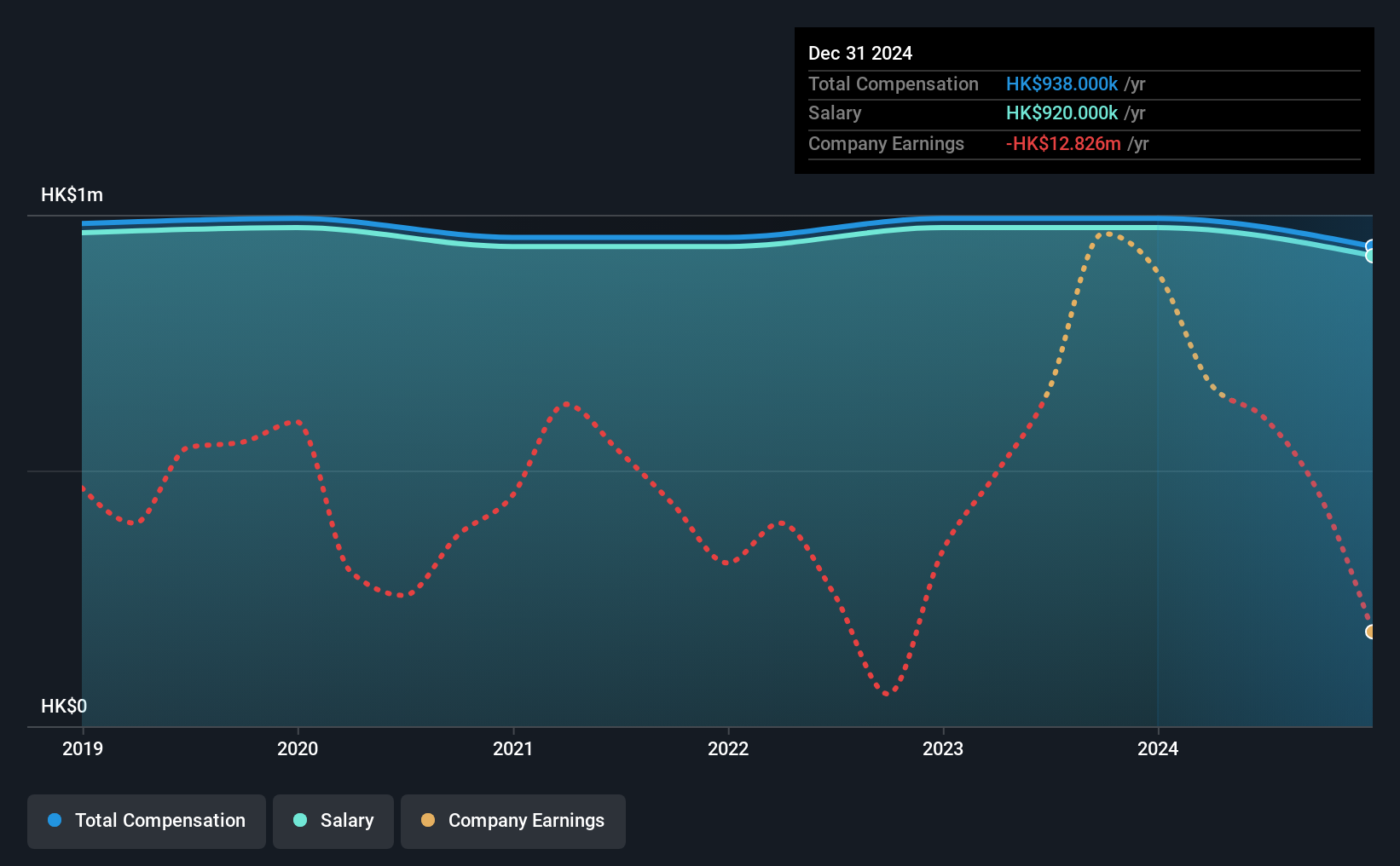This screenshot has height=866, width=1400.
Task: Click the -HK$12.826m company earnings value
Action: 1063,143
